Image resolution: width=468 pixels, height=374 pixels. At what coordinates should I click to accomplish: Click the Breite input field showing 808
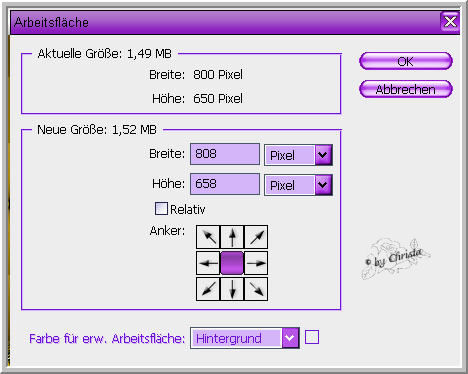[x=225, y=154]
